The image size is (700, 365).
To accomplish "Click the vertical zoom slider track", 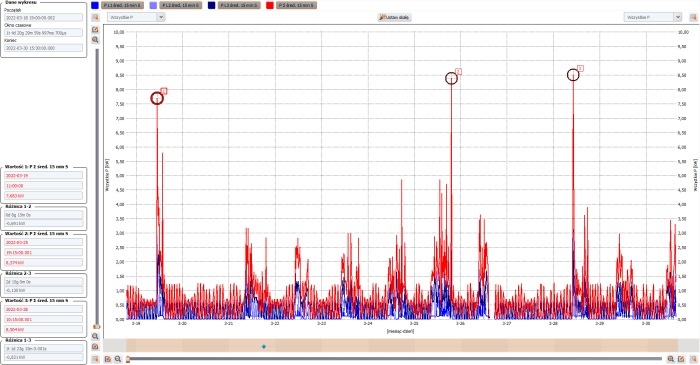I will (96, 187).
